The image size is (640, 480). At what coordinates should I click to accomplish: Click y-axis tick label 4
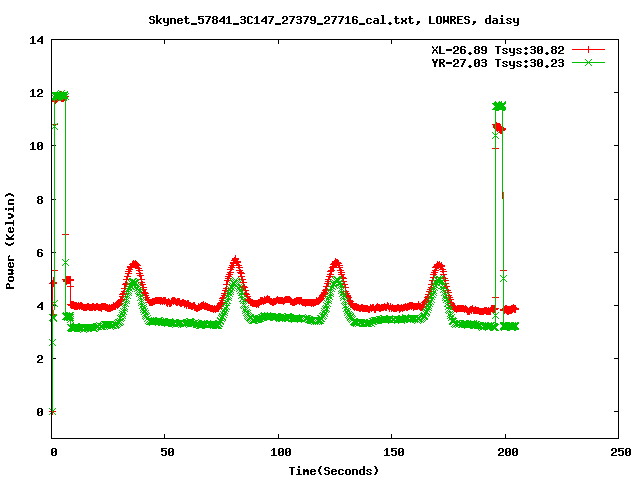pos(40,306)
